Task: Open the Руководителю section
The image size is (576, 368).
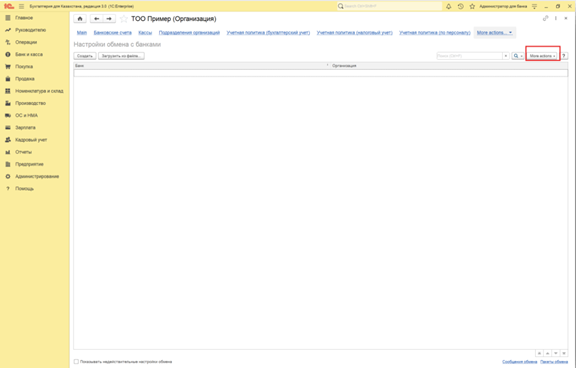Action: pyautogui.click(x=30, y=30)
